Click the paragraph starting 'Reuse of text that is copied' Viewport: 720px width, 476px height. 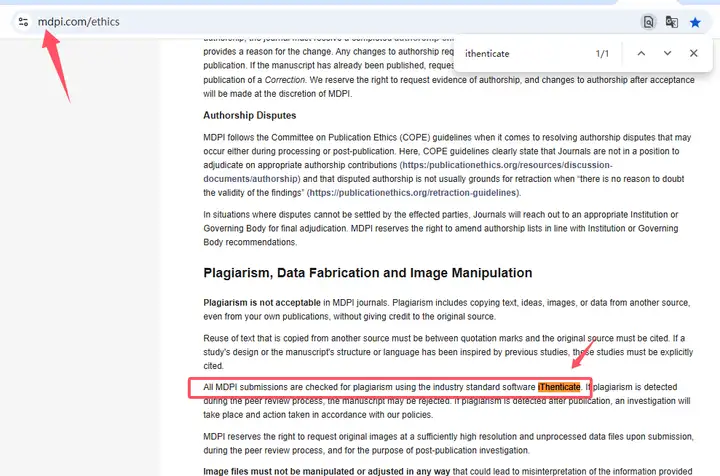click(448, 352)
